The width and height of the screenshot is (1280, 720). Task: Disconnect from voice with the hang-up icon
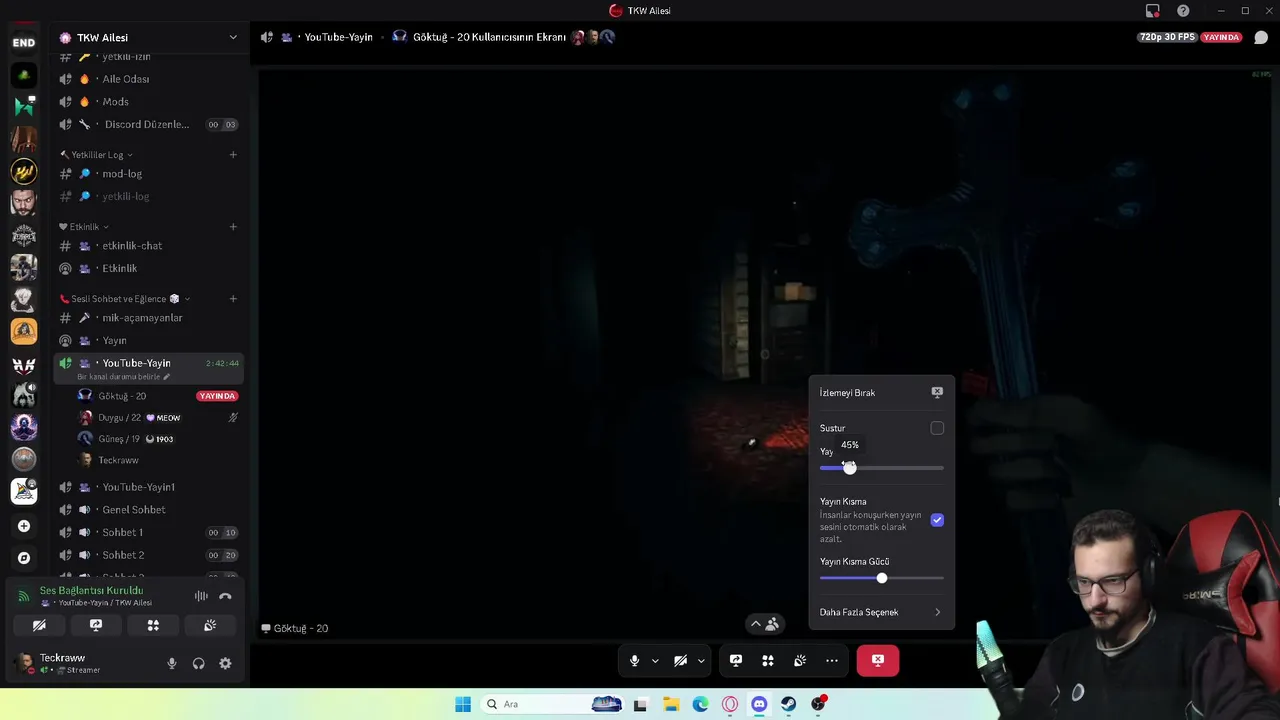225,596
